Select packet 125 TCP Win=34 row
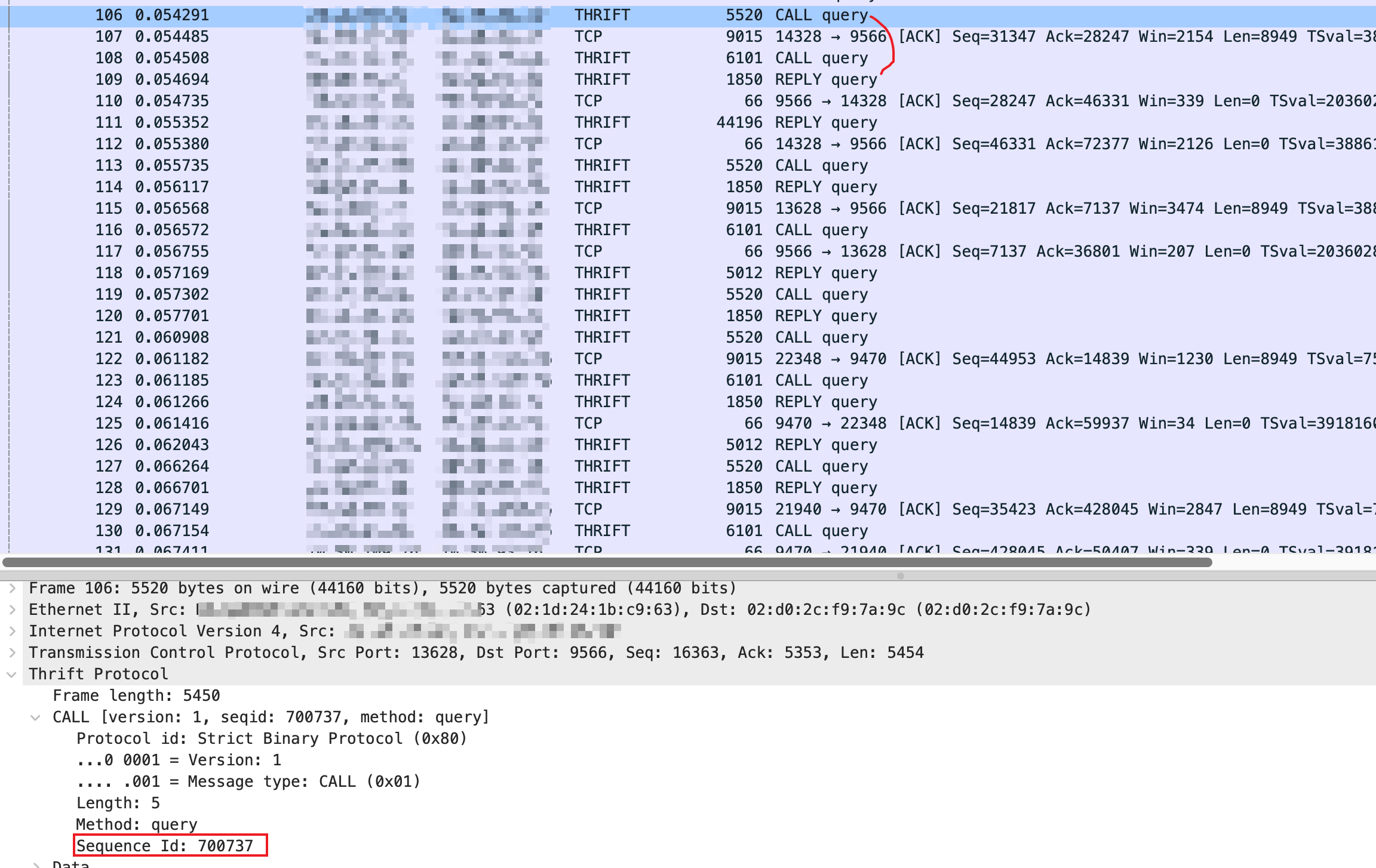 688,423
